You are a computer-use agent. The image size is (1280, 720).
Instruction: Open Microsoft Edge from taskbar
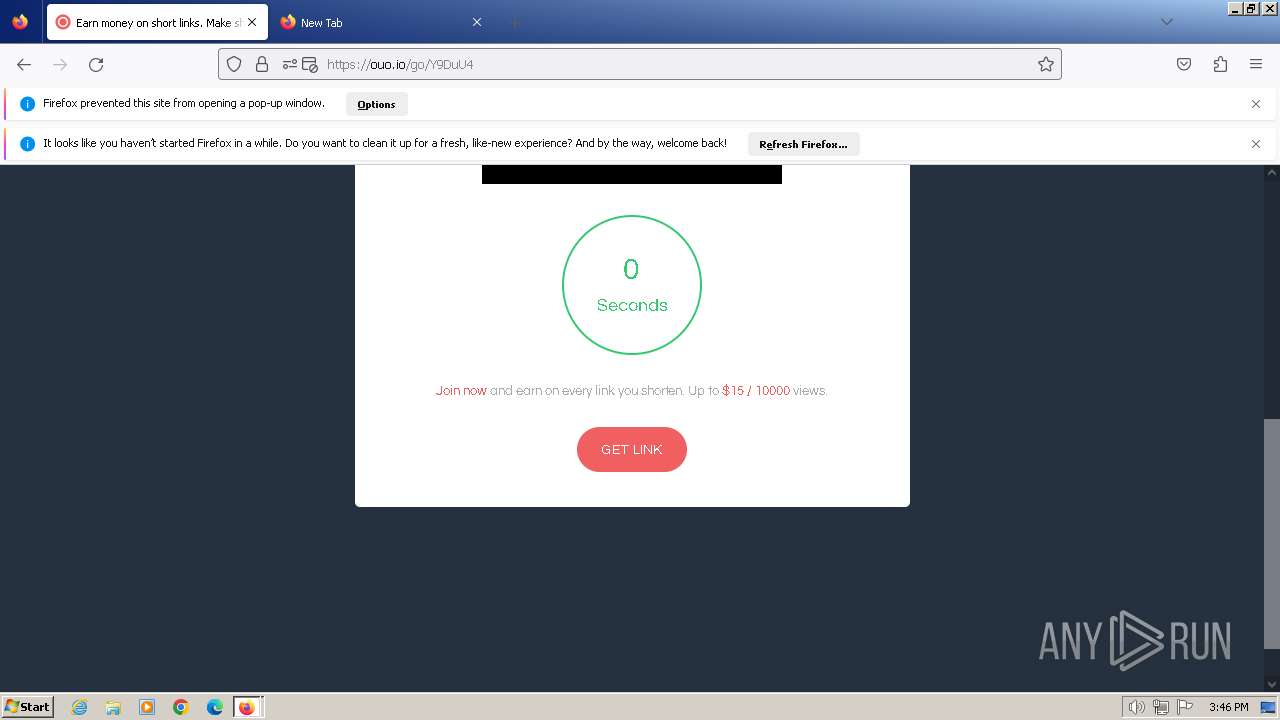coord(215,707)
